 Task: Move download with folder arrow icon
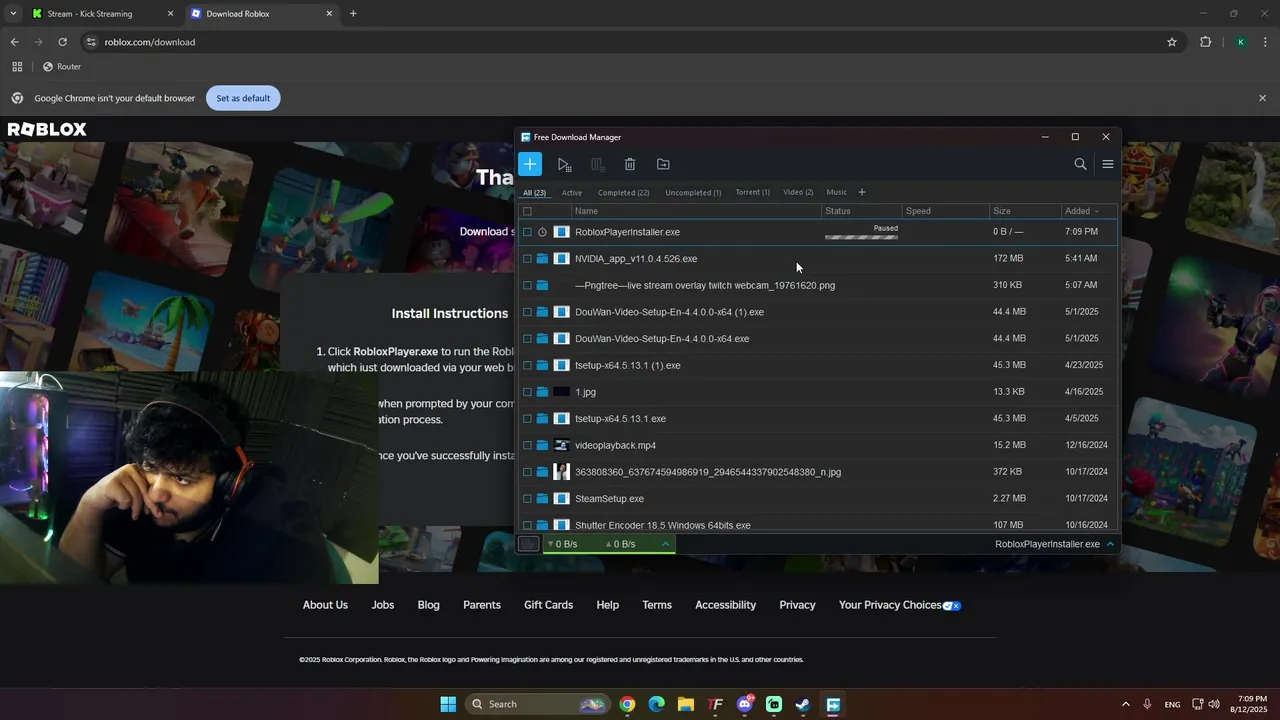click(663, 164)
